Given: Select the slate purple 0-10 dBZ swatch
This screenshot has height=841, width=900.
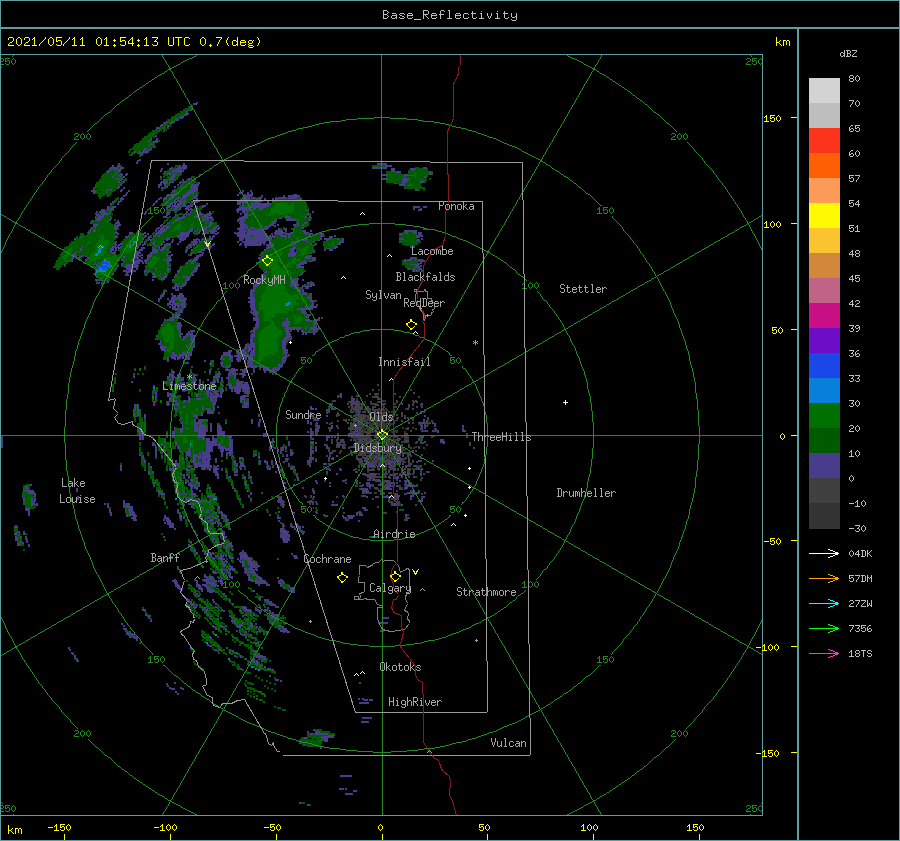Looking at the screenshot, I should 824,466.
